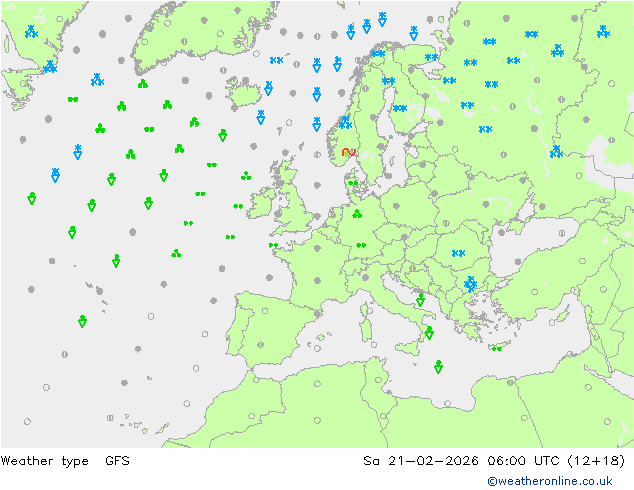Image resolution: width=634 pixels, height=490 pixels.
Task: Select the green drizzle symbol over Denmark
Action: tap(353, 183)
